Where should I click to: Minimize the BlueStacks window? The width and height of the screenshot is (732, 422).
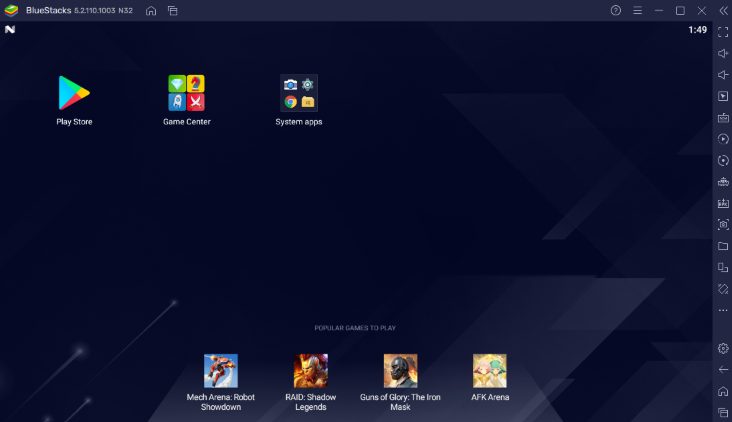point(659,10)
